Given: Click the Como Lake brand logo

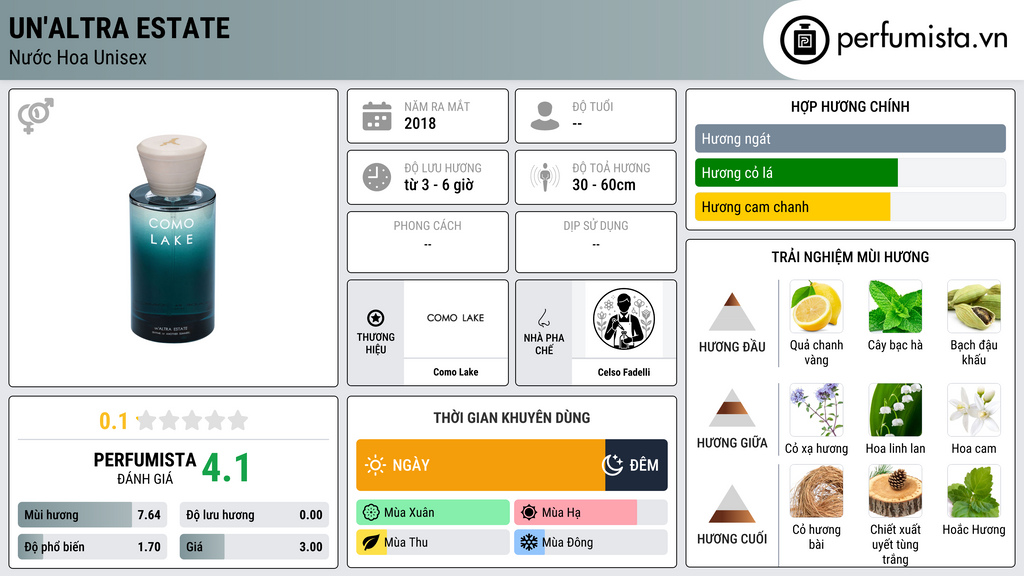Looking at the screenshot, I should coord(455,318).
